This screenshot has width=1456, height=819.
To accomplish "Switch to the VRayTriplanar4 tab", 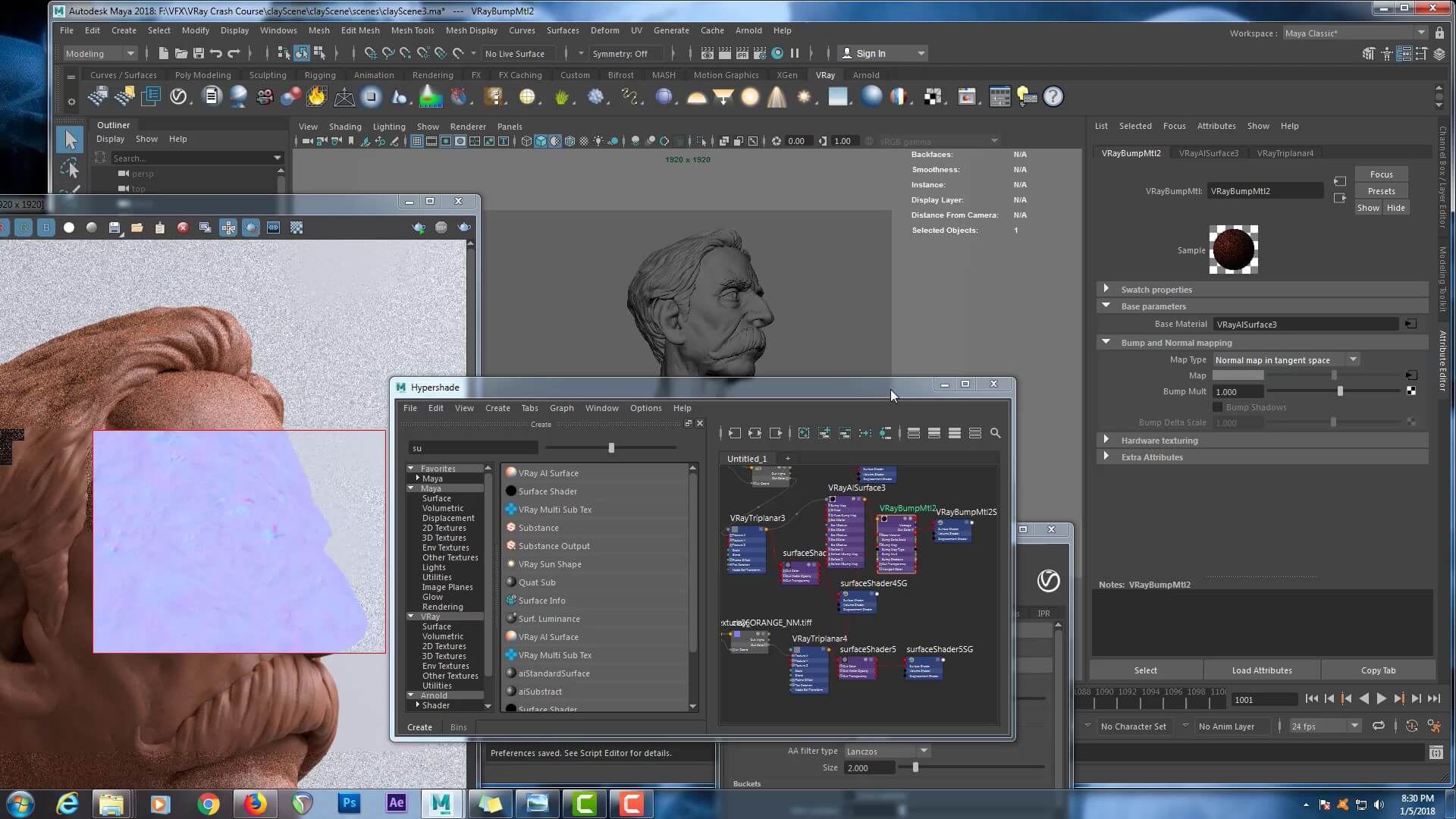I will (1285, 153).
